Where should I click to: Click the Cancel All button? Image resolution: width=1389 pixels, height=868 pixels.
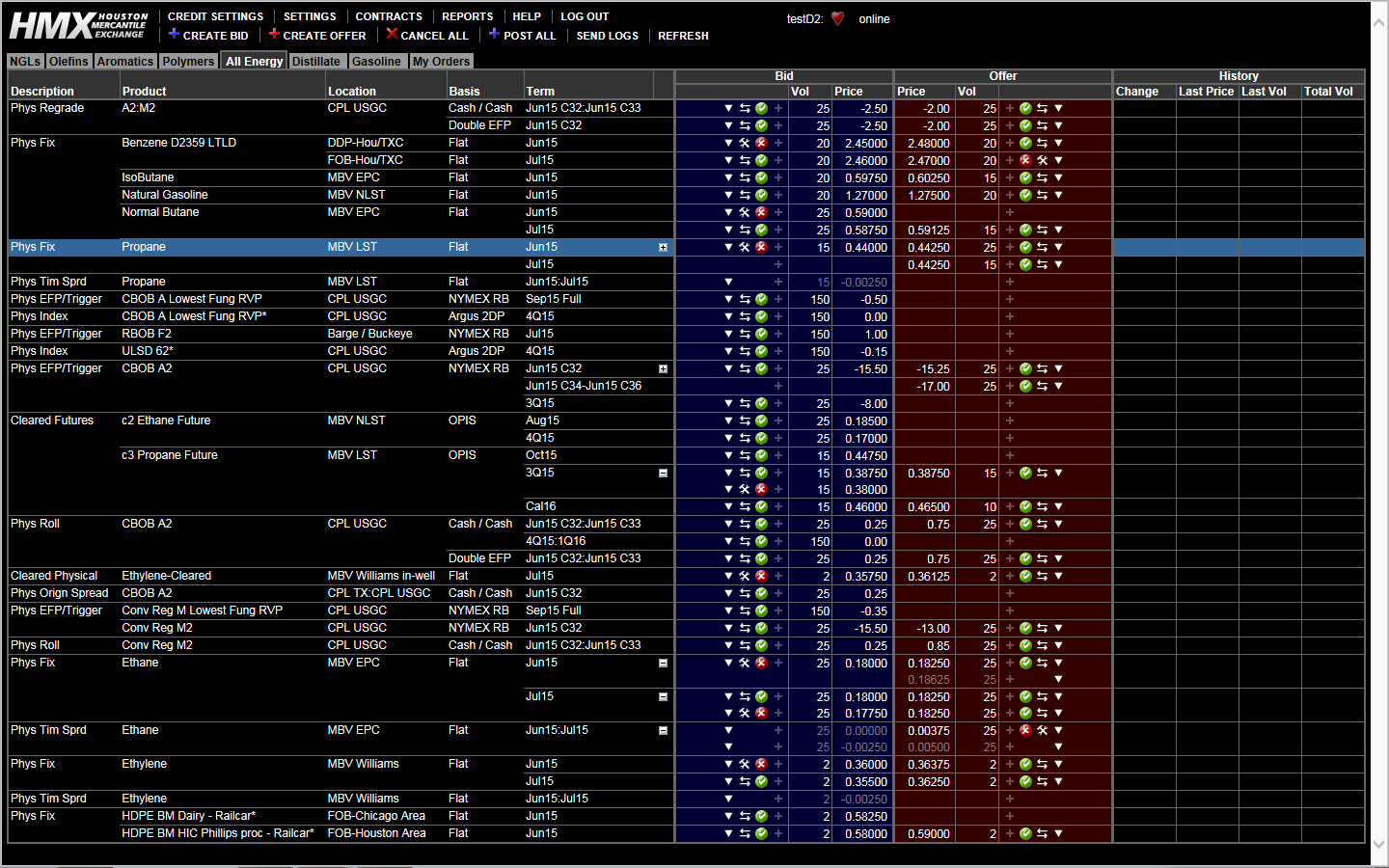[427, 35]
